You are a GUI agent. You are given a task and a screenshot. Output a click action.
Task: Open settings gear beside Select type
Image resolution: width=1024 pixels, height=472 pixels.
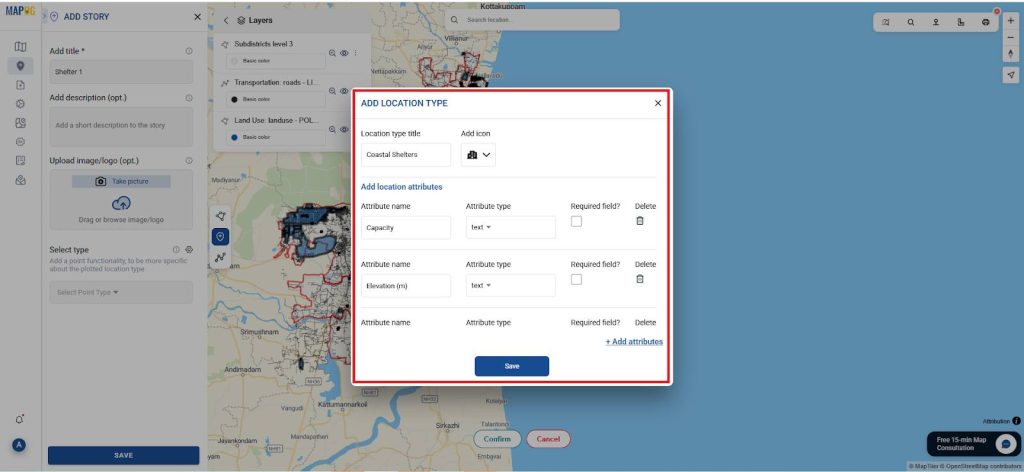point(189,249)
